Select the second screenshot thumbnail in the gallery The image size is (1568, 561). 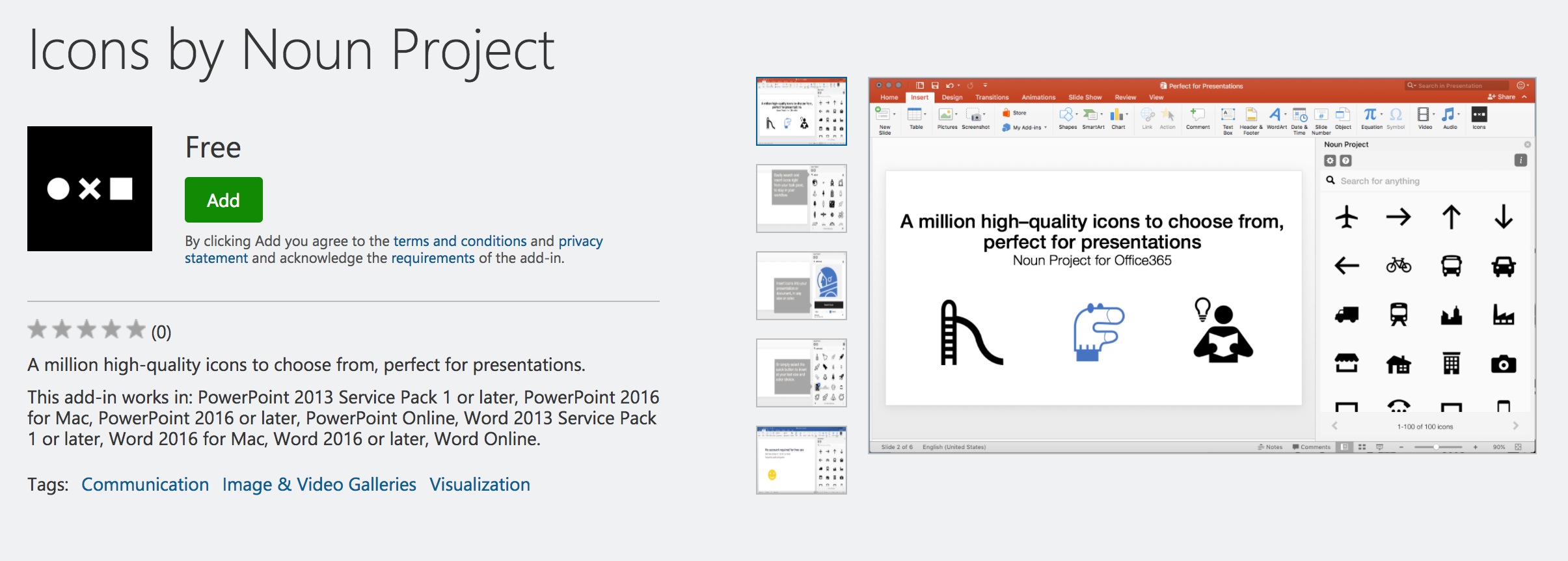coord(802,198)
